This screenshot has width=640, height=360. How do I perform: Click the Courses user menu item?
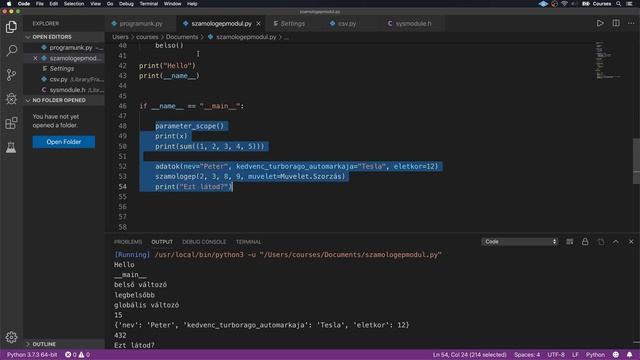[601, 4]
